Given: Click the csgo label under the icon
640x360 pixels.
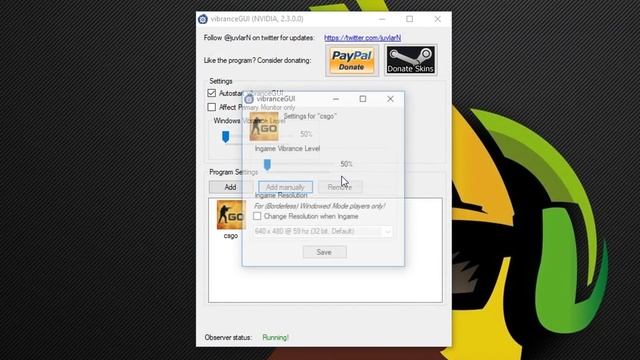Looking at the screenshot, I should point(231,236).
